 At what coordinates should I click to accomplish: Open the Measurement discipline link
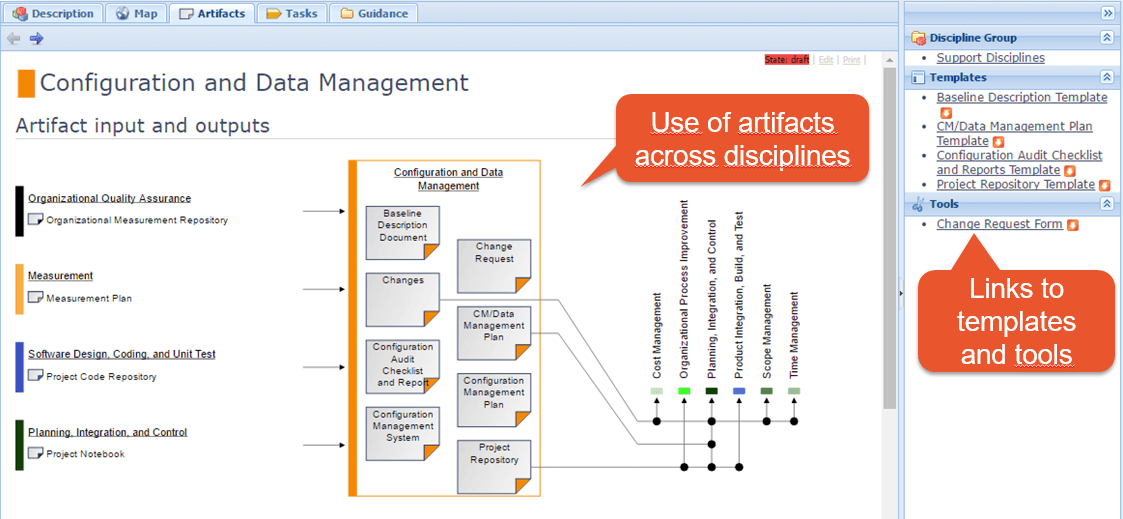(60, 276)
